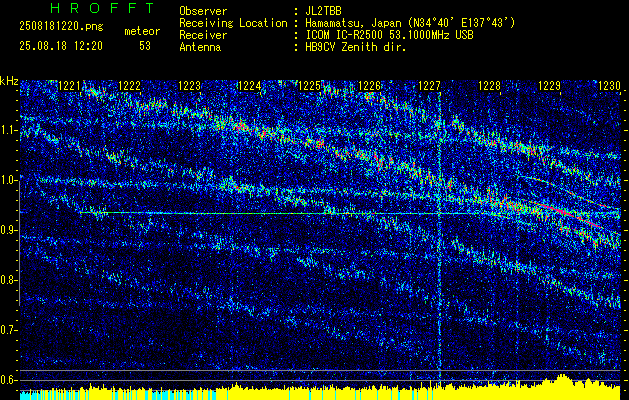
Task: Click the 'Receiver' field label
Action: (203, 35)
